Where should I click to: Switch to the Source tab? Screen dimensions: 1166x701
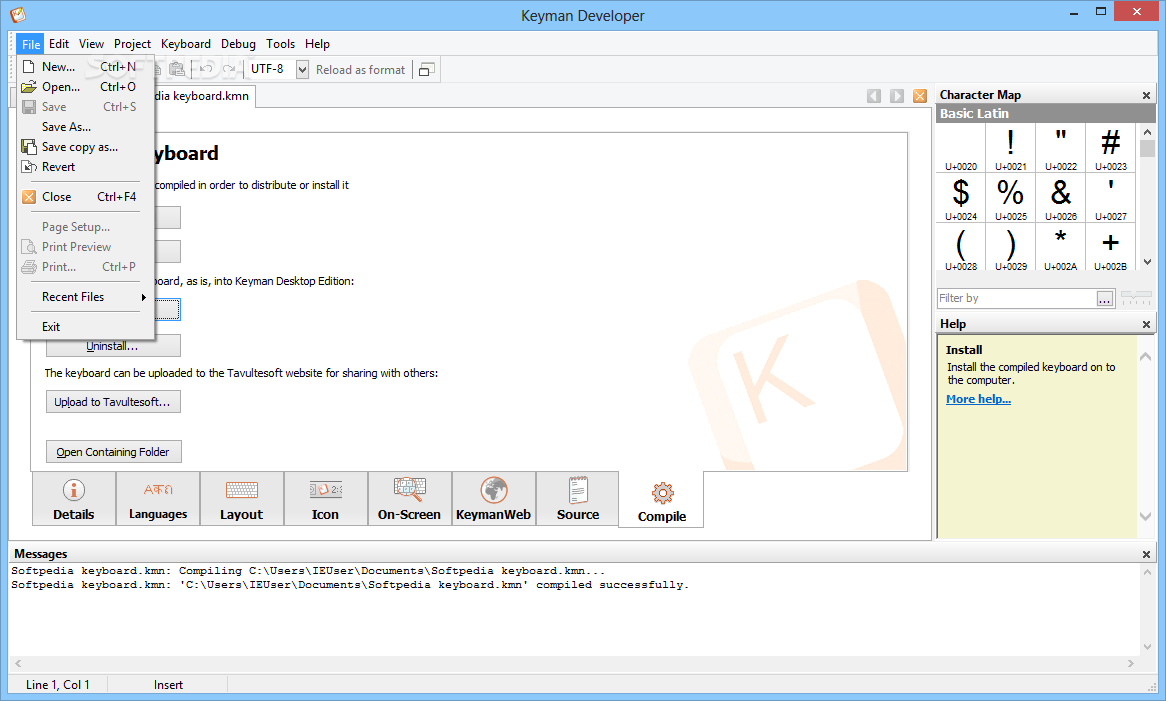578,499
